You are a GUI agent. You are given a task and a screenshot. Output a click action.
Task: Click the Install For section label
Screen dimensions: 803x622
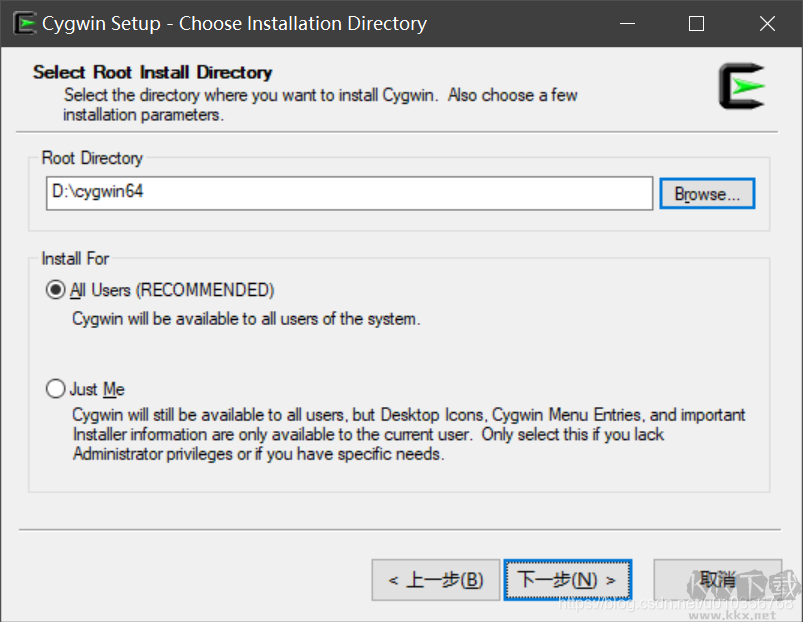point(74,258)
